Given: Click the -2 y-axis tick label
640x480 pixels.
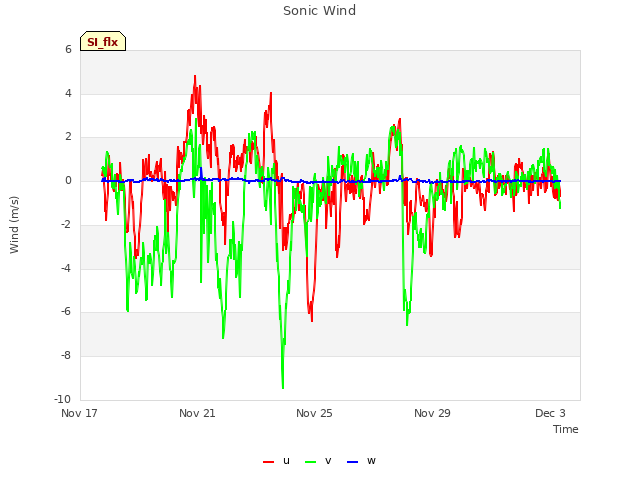Looking at the screenshot, I should click(x=66, y=224).
